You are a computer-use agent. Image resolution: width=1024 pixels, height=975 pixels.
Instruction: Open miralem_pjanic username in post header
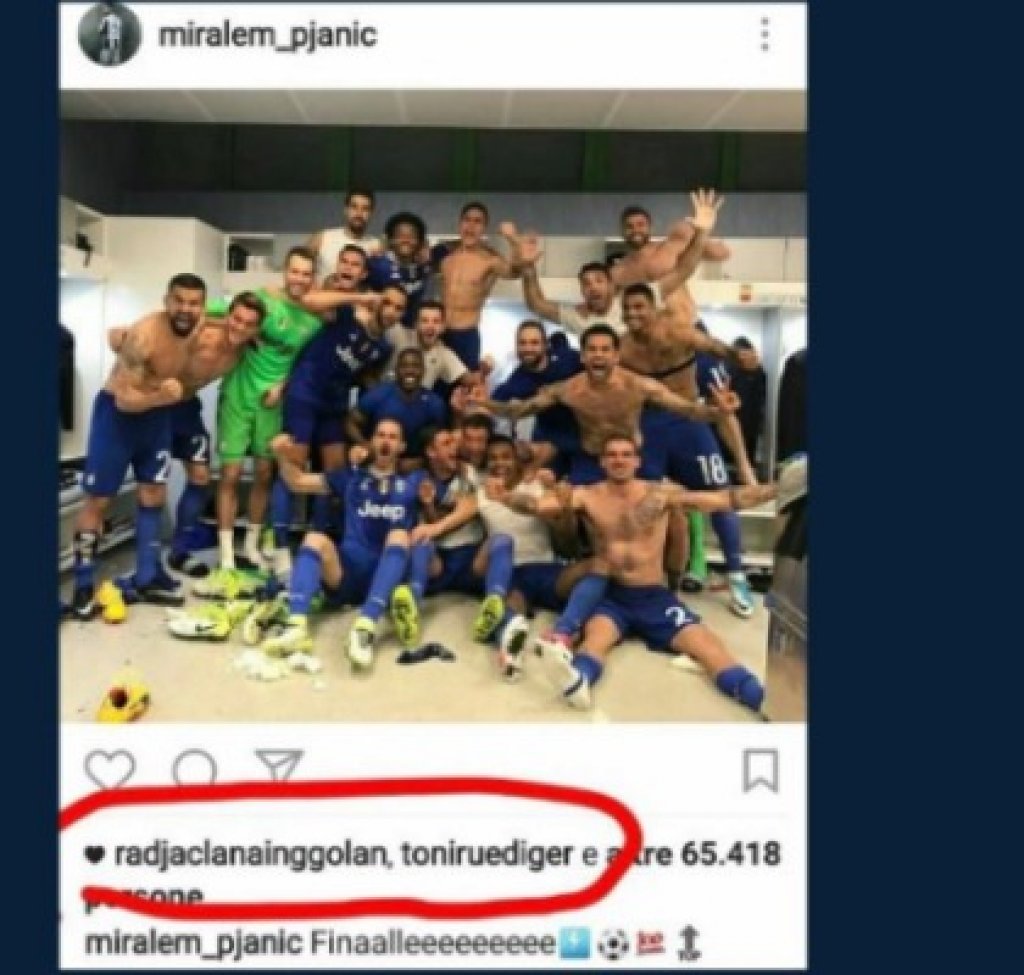pyautogui.click(x=267, y=35)
